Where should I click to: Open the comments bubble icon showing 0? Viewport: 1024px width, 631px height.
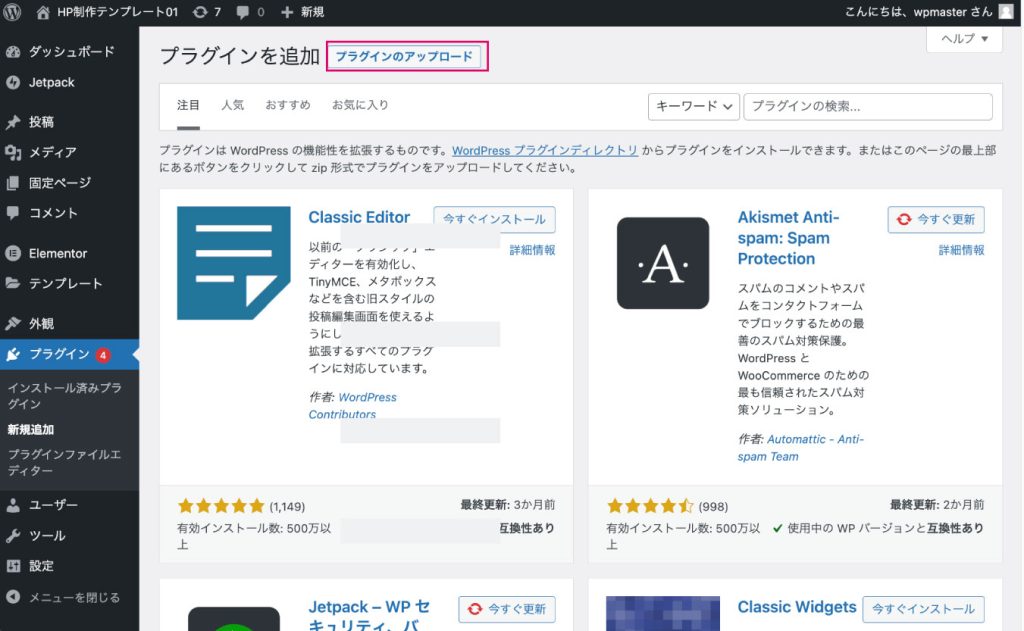coord(242,12)
